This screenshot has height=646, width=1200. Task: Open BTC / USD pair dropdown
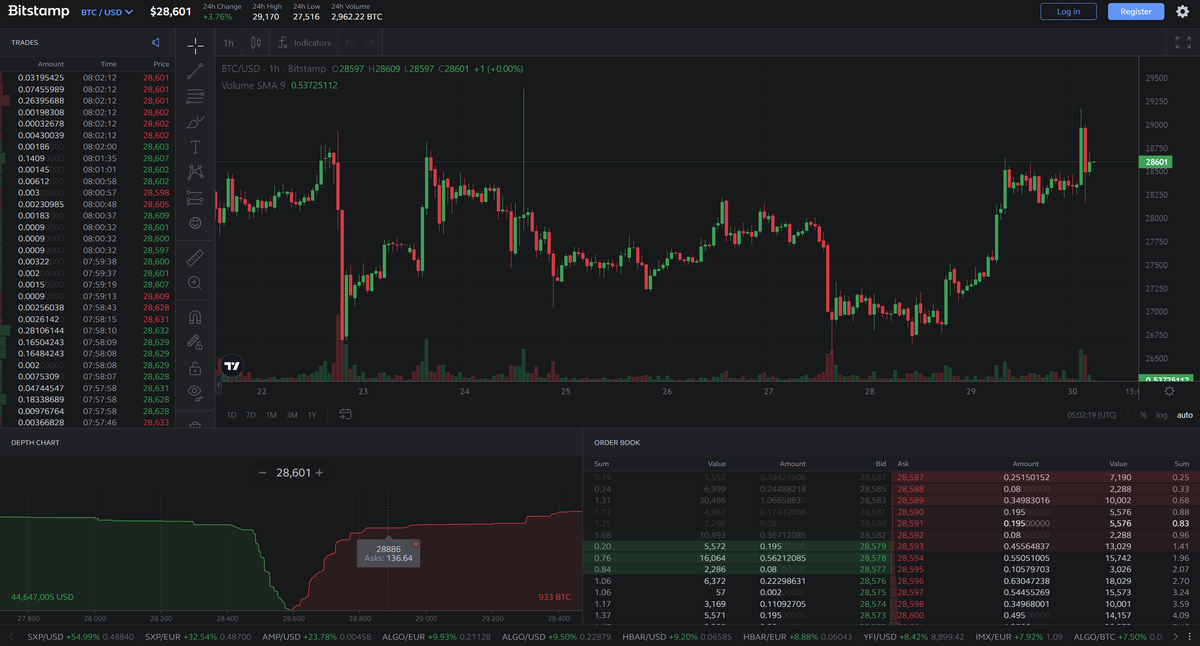pyautogui.click(x=107, y=12)
